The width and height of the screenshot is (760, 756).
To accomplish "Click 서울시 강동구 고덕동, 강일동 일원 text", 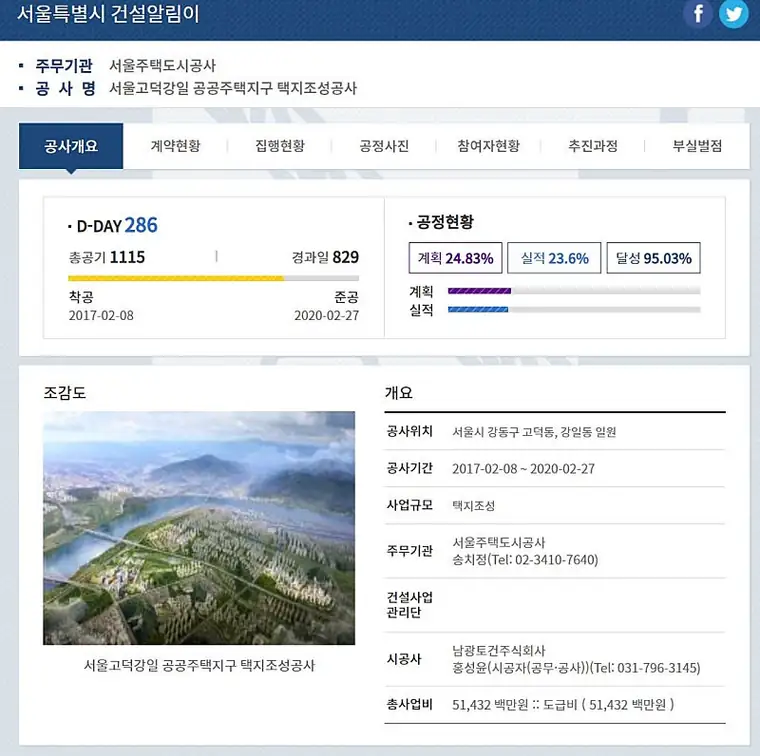I will point(534,431).
